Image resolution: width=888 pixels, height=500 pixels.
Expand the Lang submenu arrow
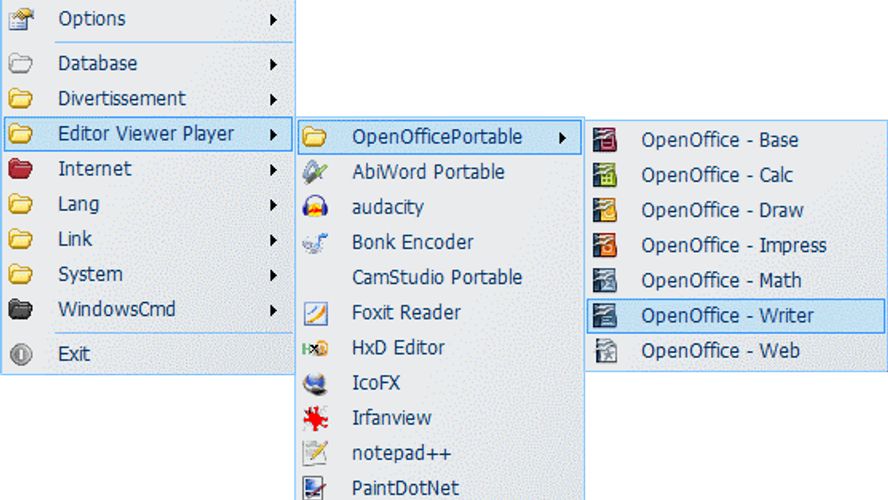point(274,205)
